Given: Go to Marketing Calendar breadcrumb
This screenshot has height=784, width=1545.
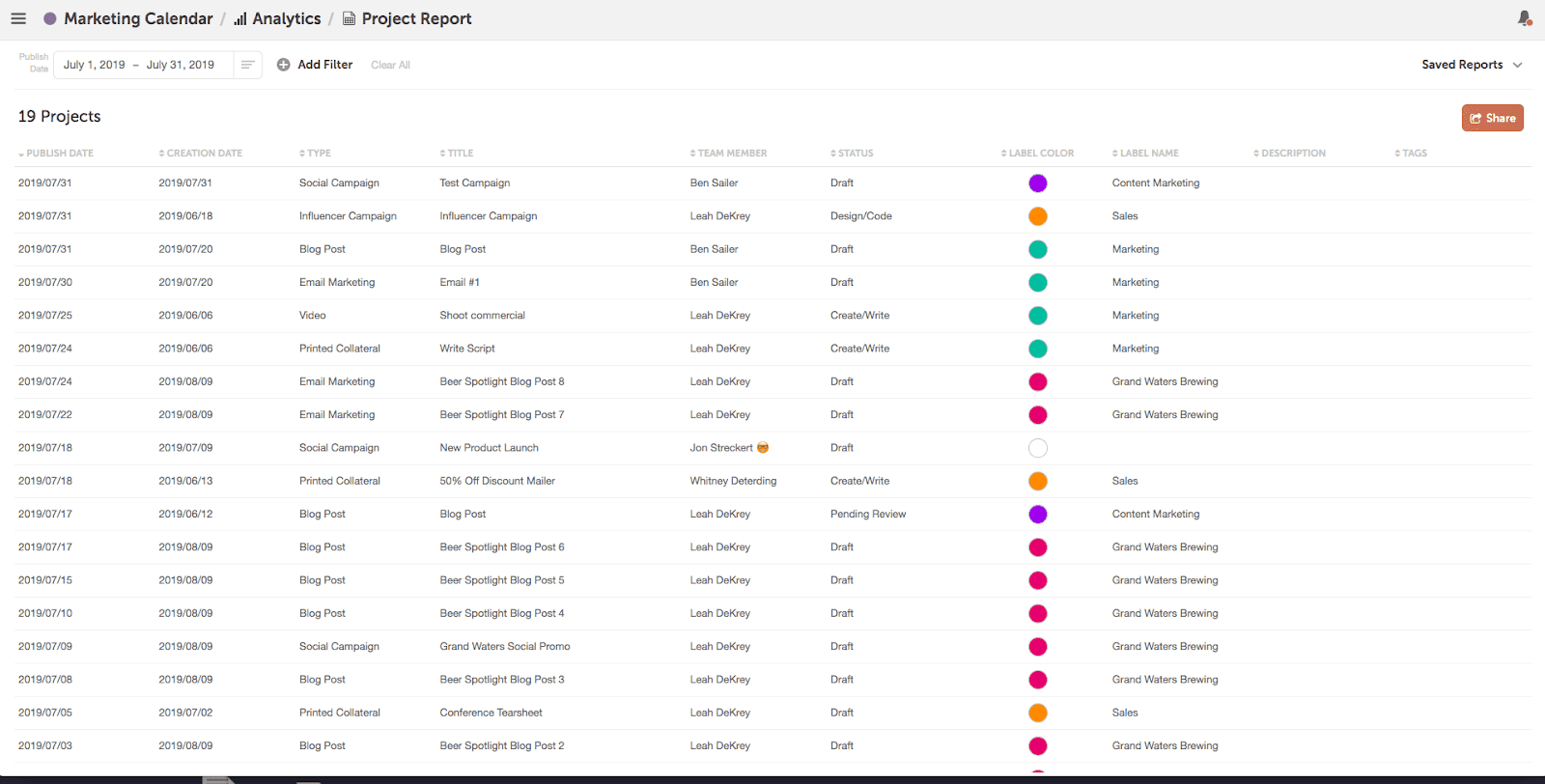Looking at the screenshot, I should click(x=138, y=19).
